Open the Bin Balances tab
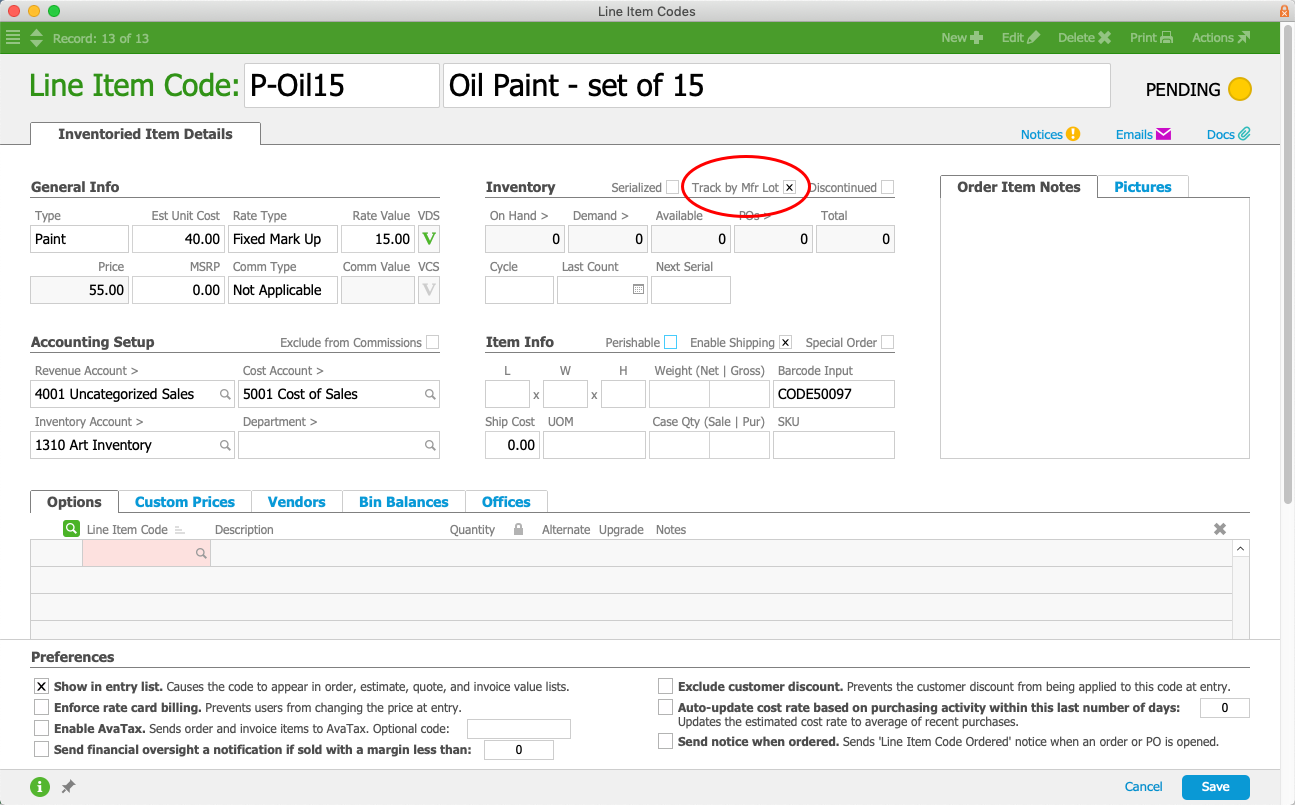 point(404,502)
